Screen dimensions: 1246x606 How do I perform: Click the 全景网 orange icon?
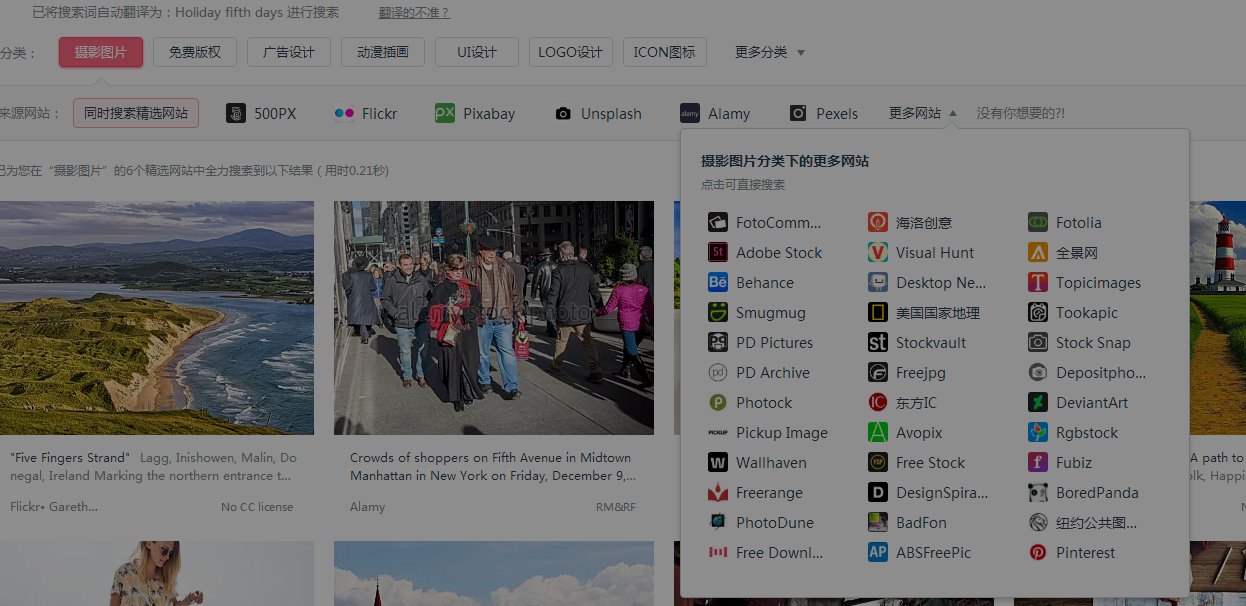pyautogui.click(x=1037, y=252)
